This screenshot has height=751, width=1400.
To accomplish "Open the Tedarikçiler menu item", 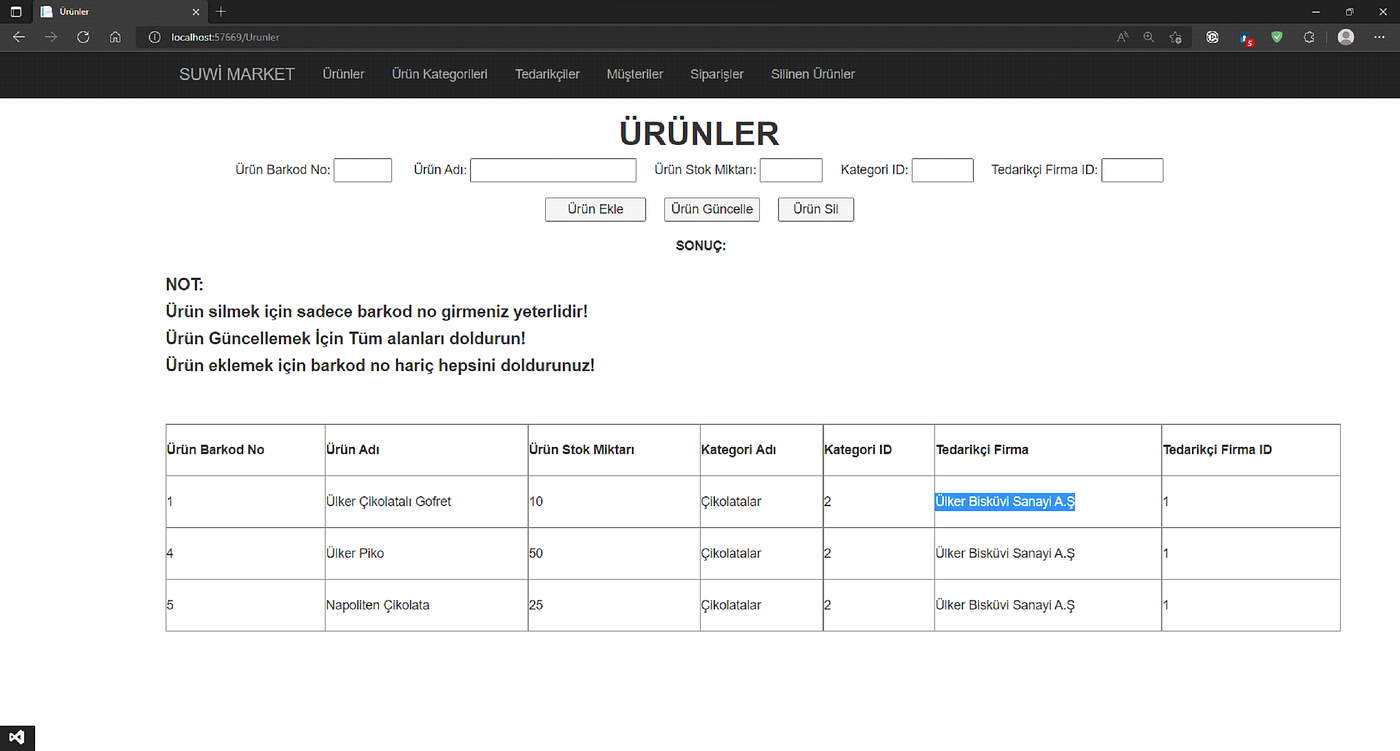I will point(547,74).
